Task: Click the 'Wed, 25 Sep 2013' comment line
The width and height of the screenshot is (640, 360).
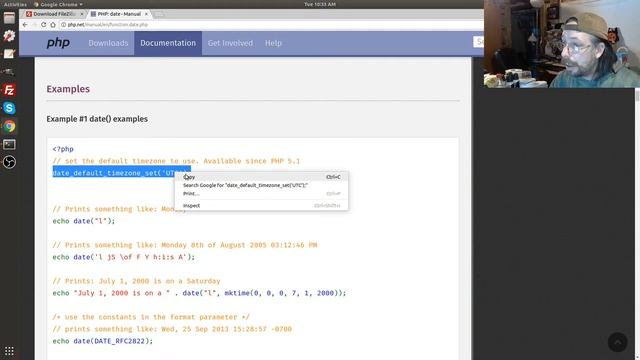Action: (172, 329)
